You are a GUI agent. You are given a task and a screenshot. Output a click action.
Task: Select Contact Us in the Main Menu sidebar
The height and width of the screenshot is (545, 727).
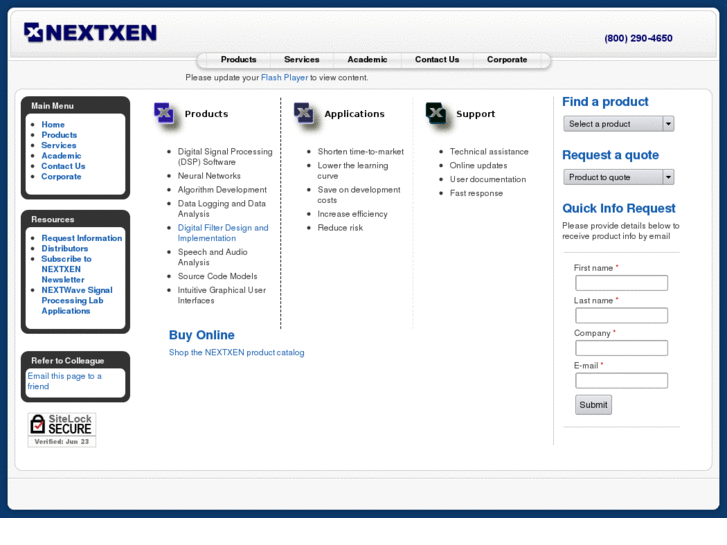pyautogui.click(x=63, y=166)
